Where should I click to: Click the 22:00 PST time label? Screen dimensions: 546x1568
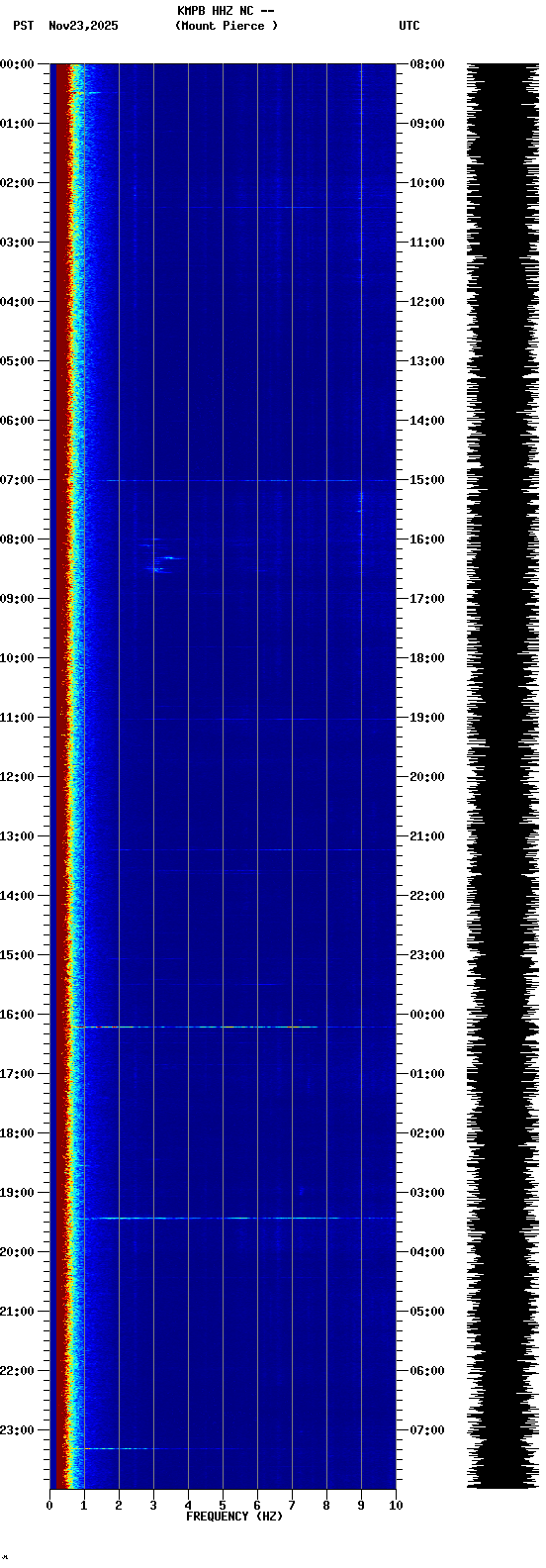(x=17, y=1371)
